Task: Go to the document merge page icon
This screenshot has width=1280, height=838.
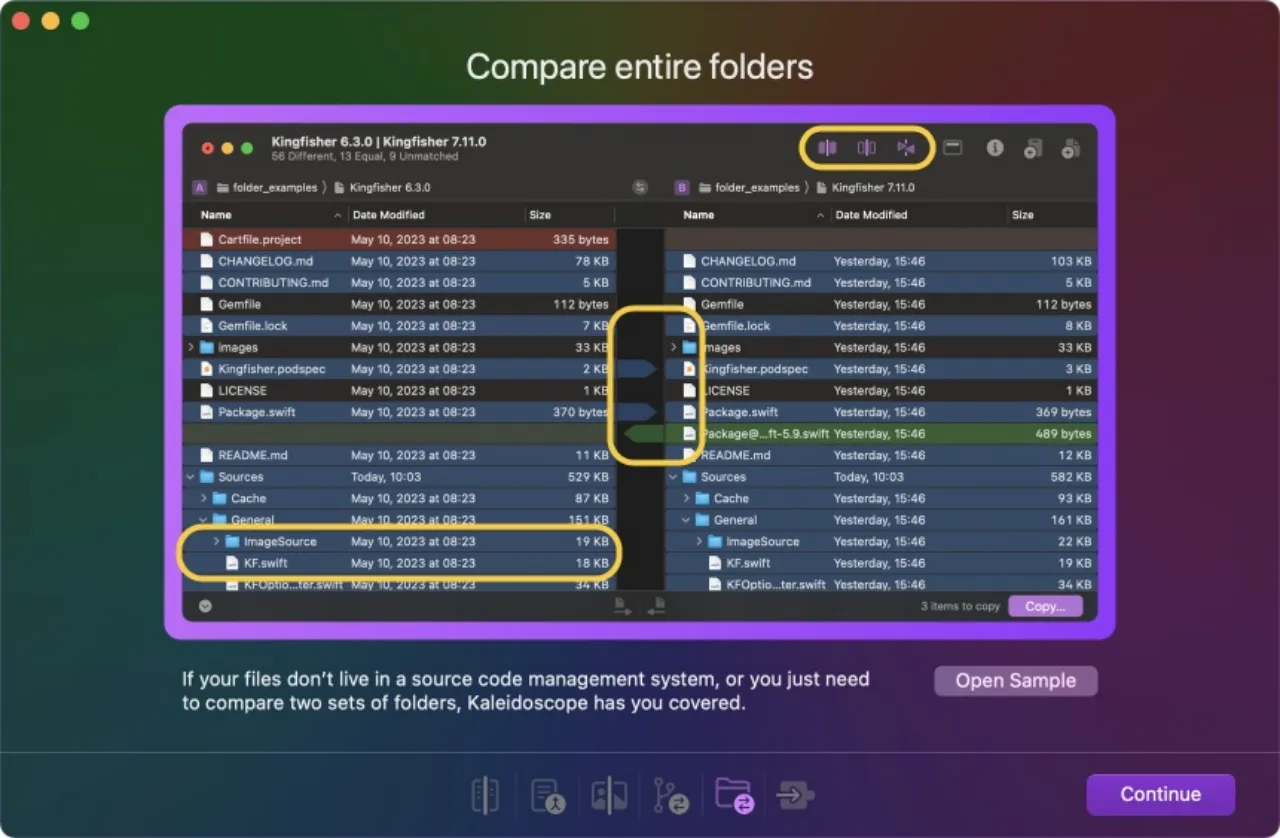Action: tap(548, 795)
